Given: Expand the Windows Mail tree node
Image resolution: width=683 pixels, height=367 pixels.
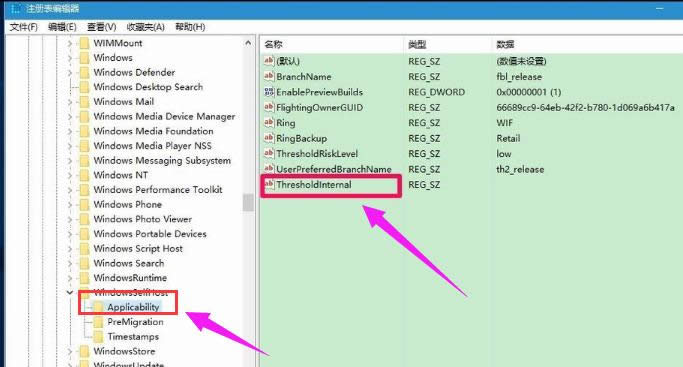Looking at the screenshot, I should [70, 101].
